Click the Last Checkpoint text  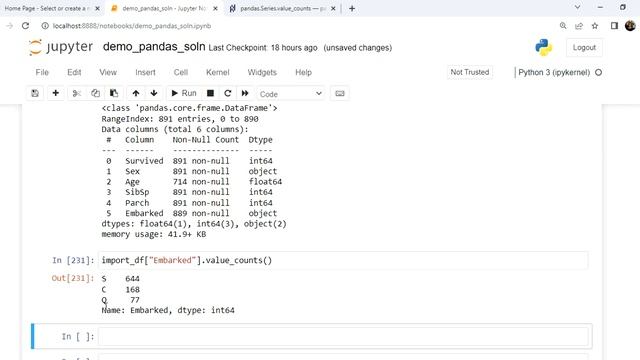coord(263,48)
